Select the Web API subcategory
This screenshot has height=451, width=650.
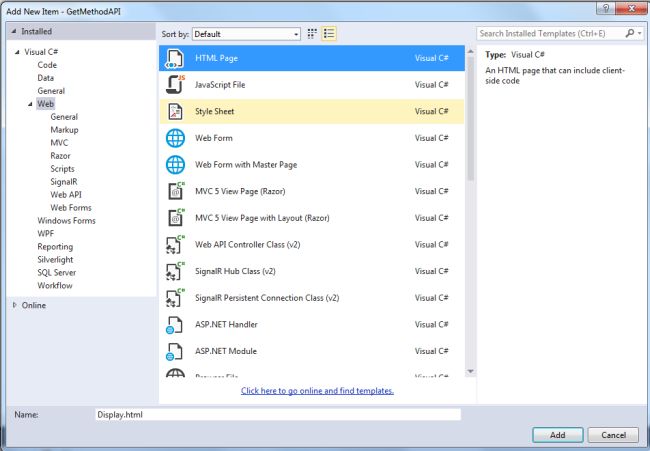tap(66, 194)
